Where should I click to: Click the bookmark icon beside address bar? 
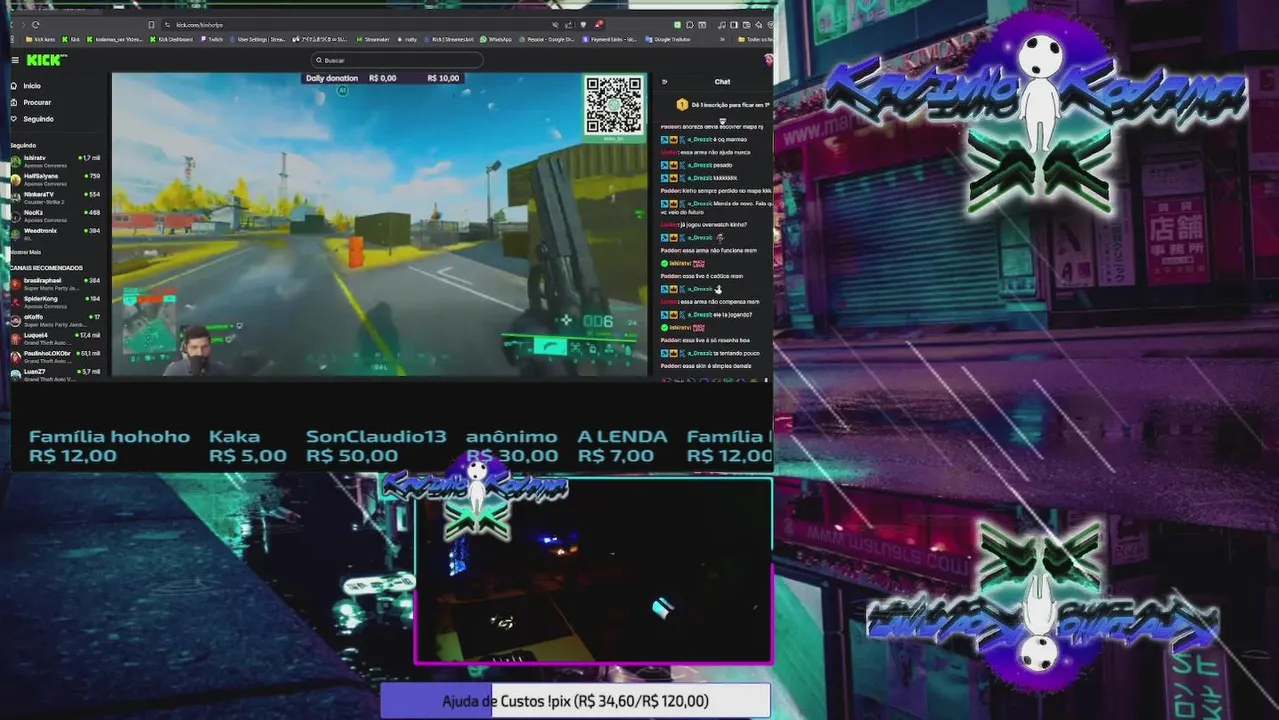coord(151,24)
